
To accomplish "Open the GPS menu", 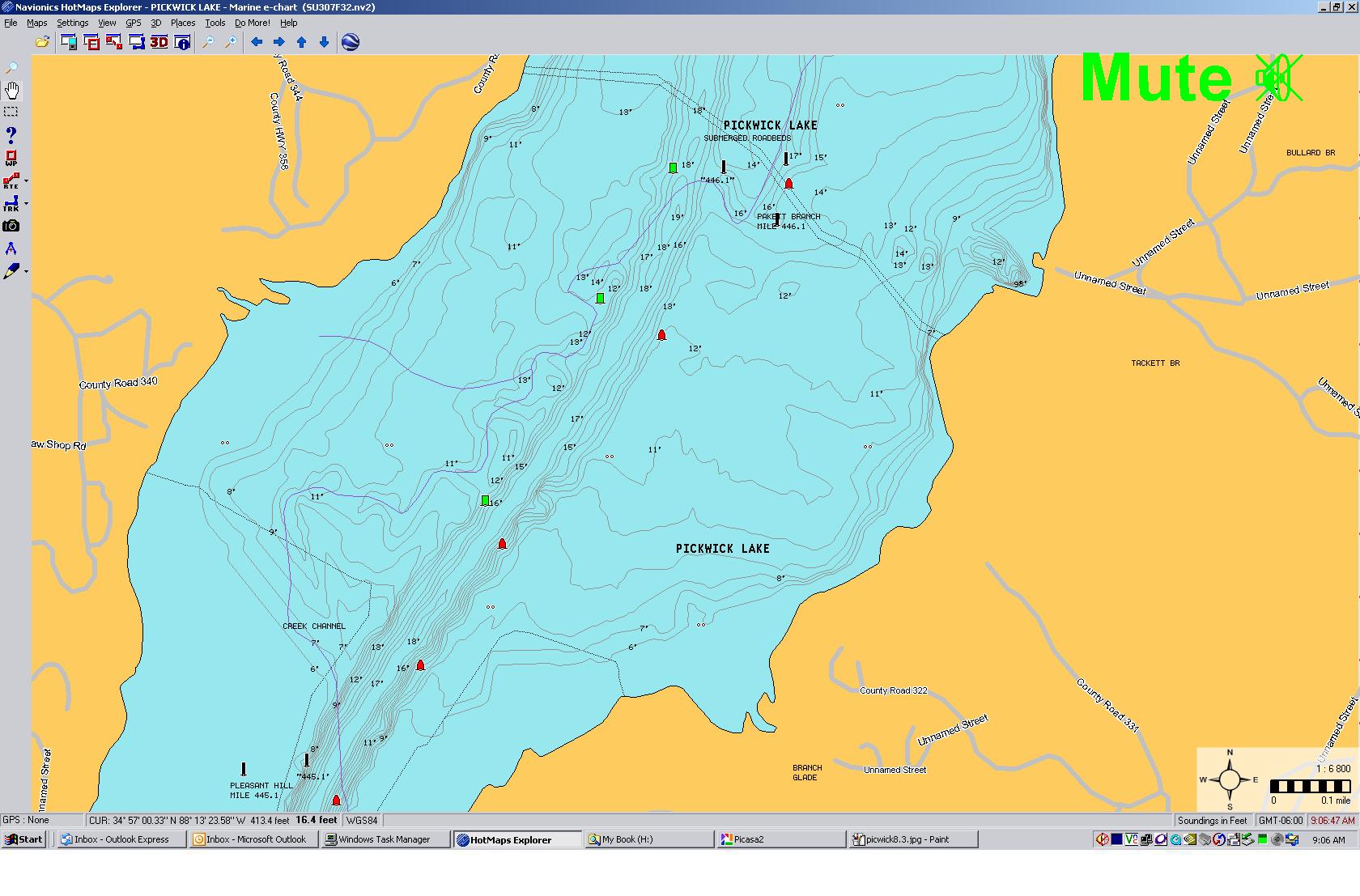I will click(x=133, y=23).
